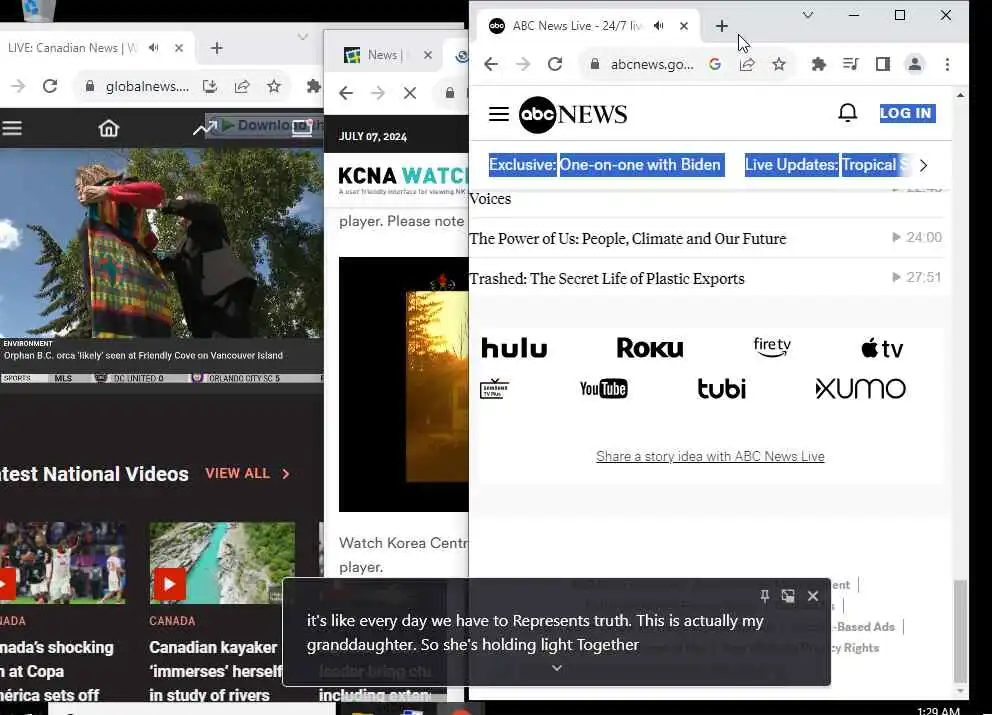Share the ABC News page
This screenshot has height=715, width=992.
coord(747,64)
